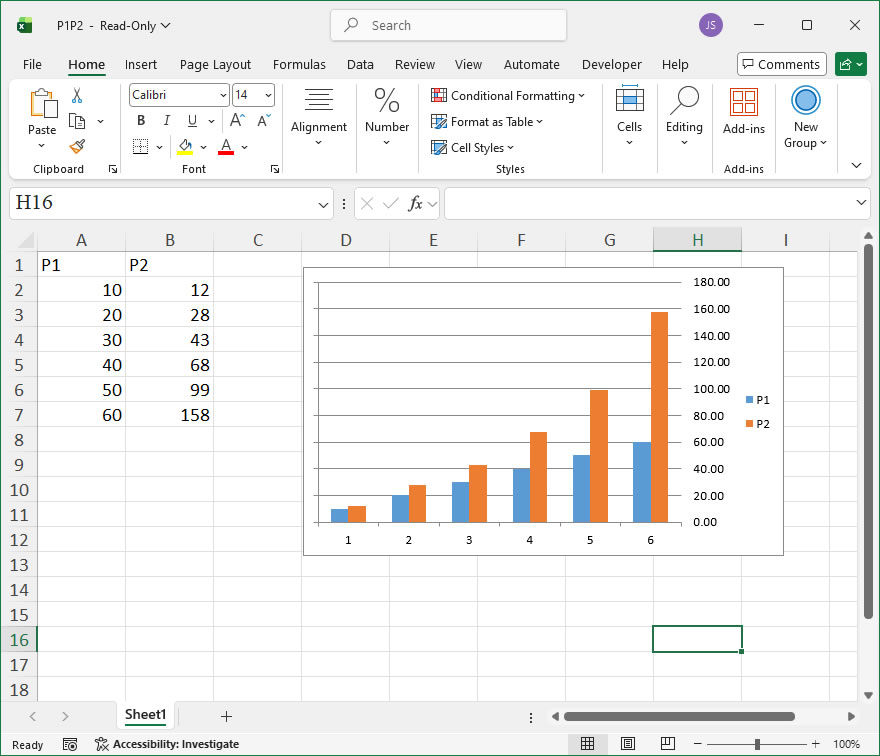Click the yellow fill color swatch
Screen dimensions: 880x756
click(185, 147)
